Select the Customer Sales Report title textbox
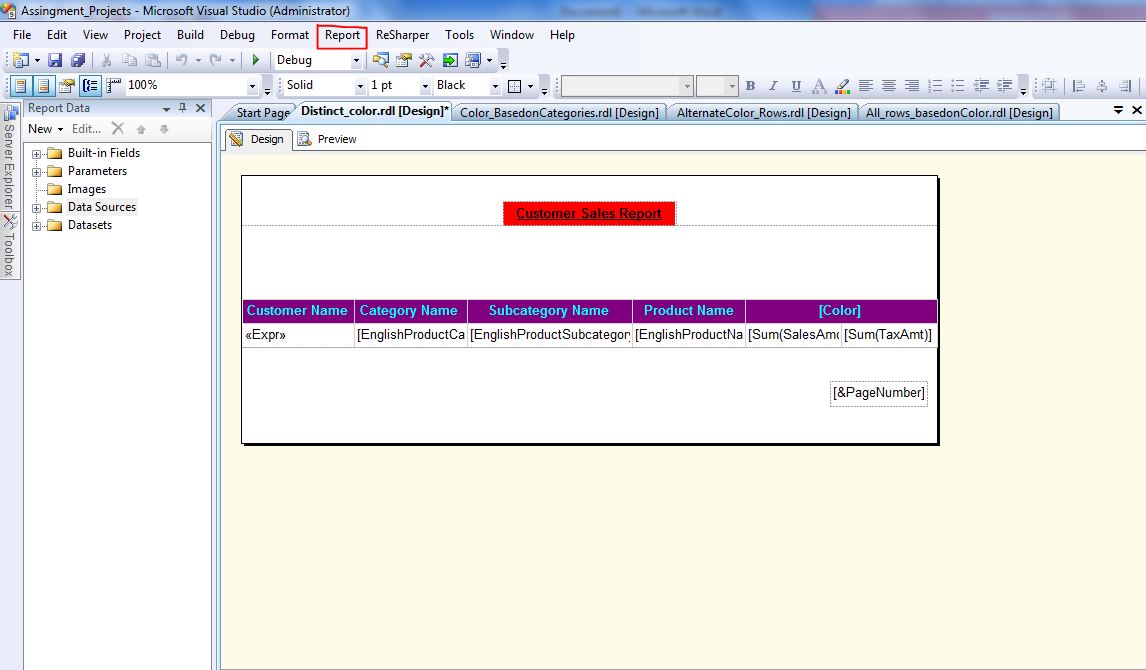The image size is (1146, 670). coord(588,213)
